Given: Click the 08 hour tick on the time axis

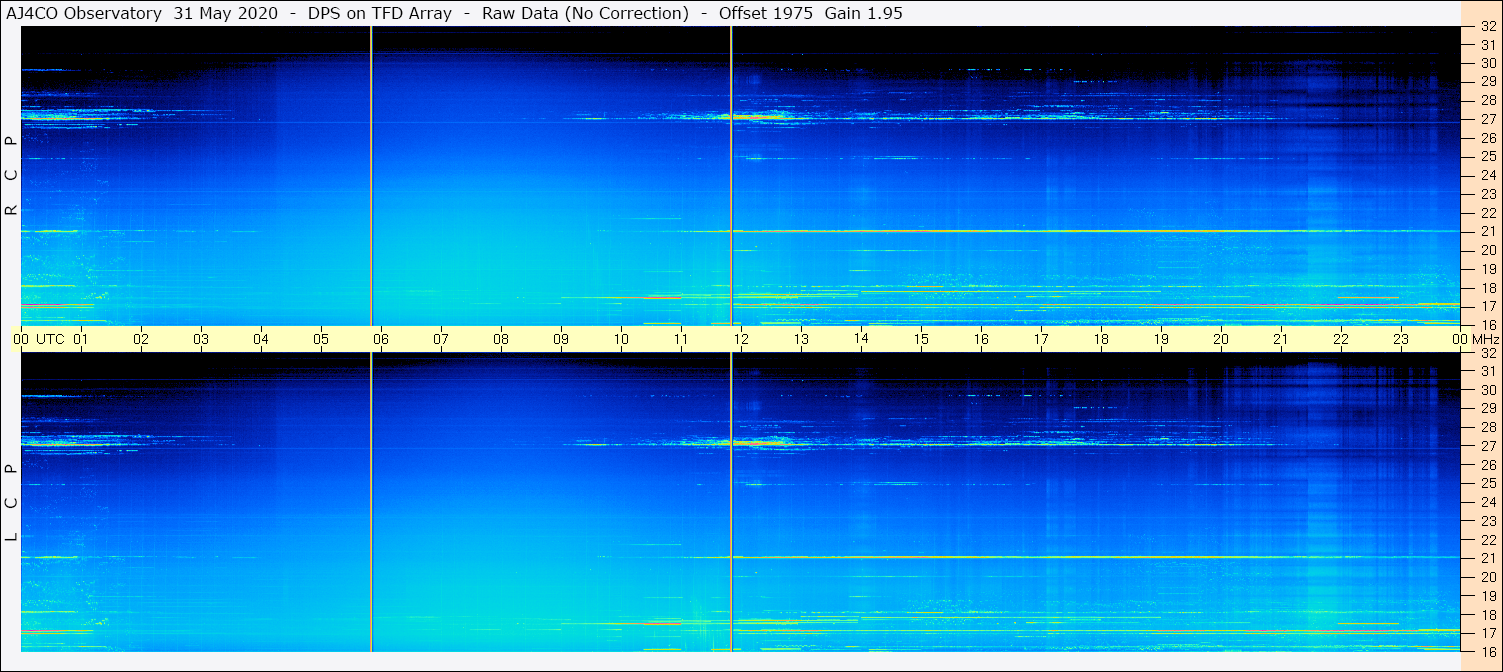Looking at the screenshot, I should coord(501,340).
